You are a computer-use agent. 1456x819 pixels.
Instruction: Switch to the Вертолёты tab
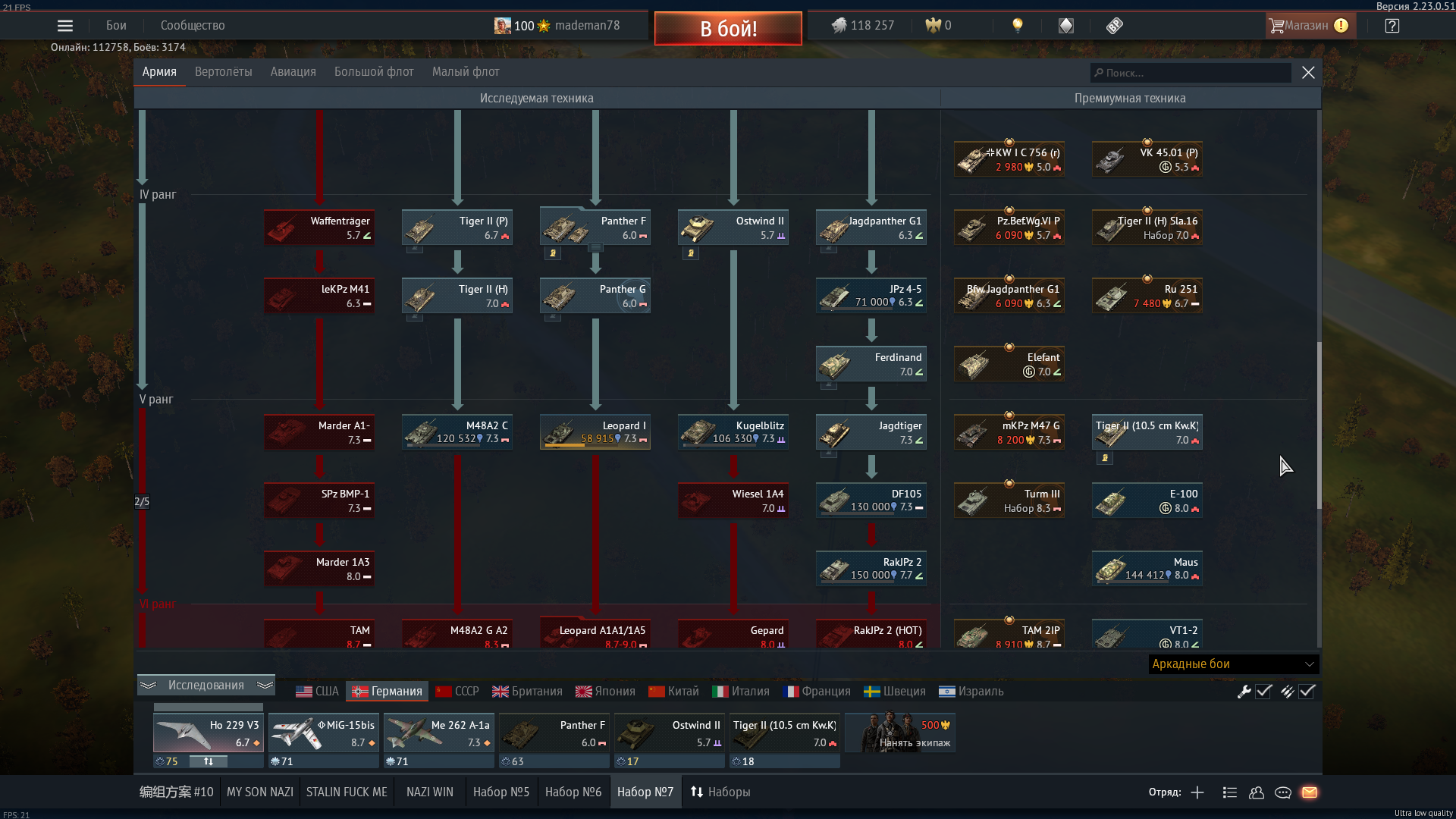point(224,72)
